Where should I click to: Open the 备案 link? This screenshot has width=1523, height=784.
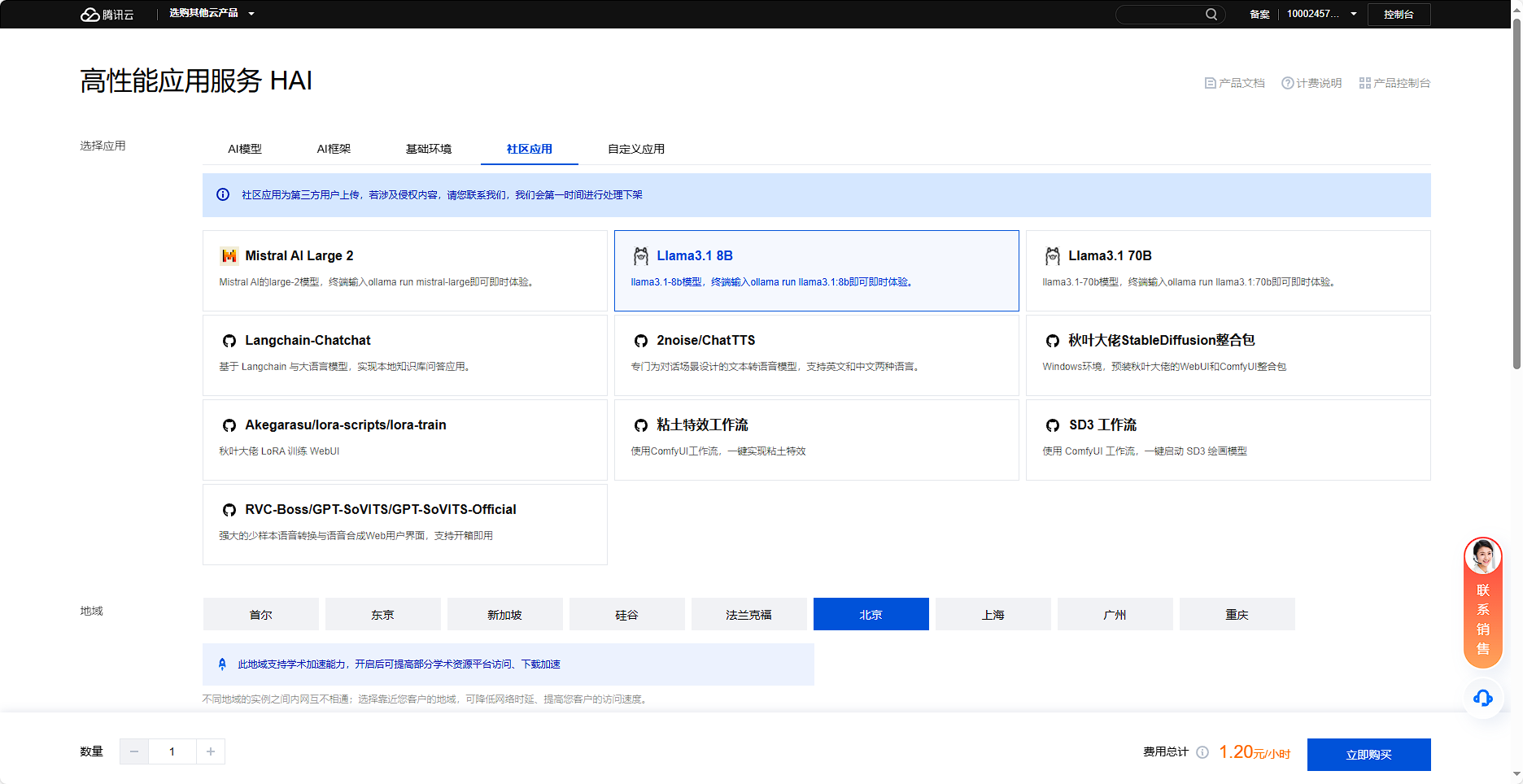tap(1259, 14)
